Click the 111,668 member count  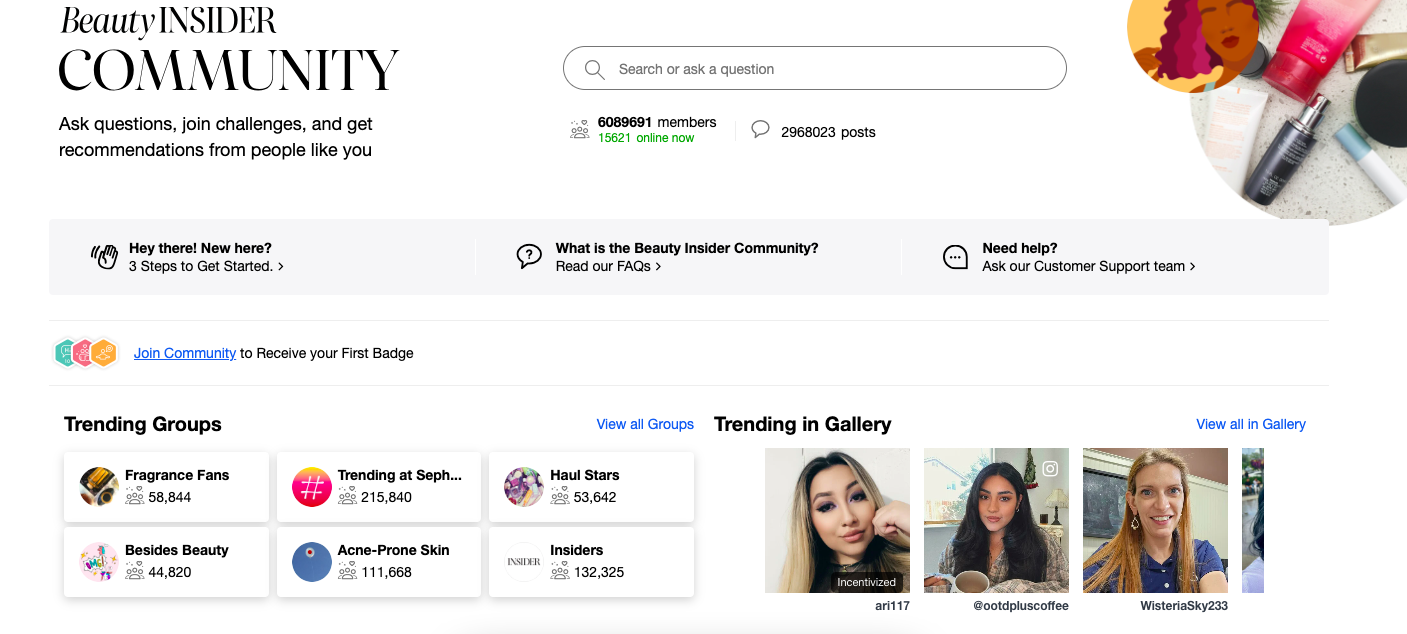(x=386, y=572)
